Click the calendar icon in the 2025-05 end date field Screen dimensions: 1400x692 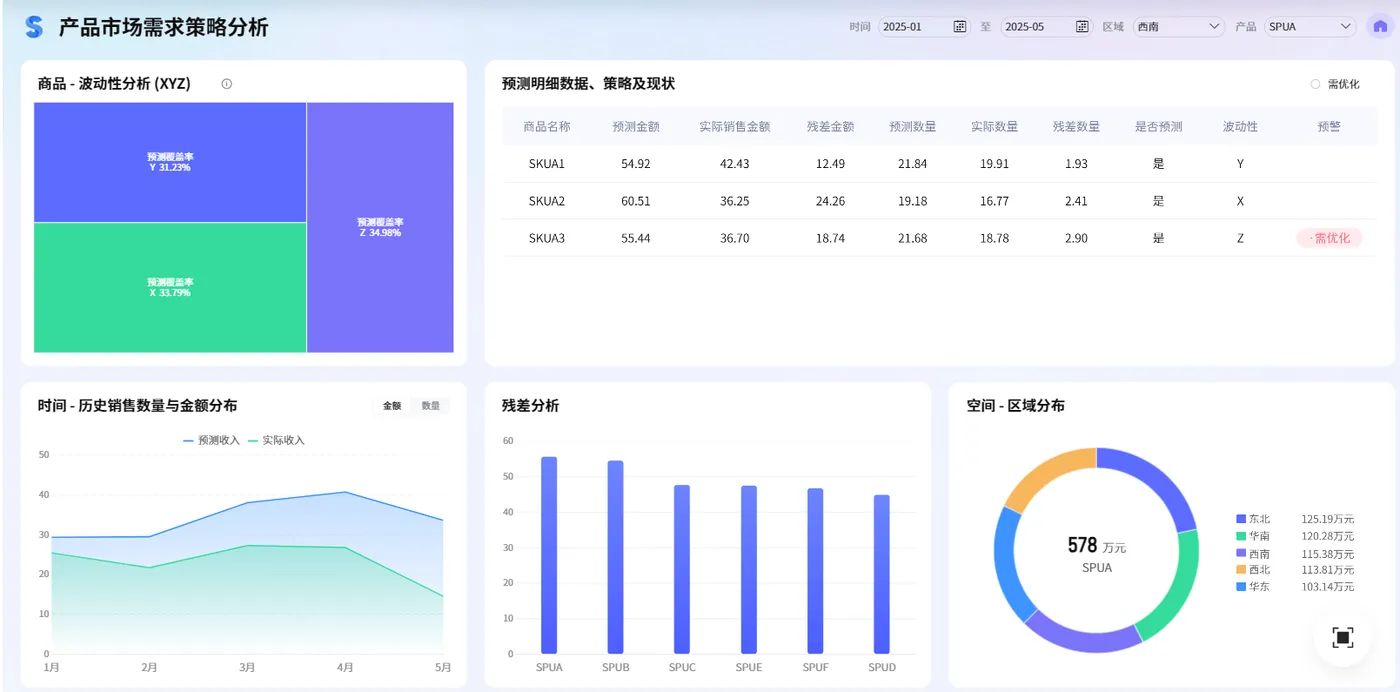(x=1082, y=27)
